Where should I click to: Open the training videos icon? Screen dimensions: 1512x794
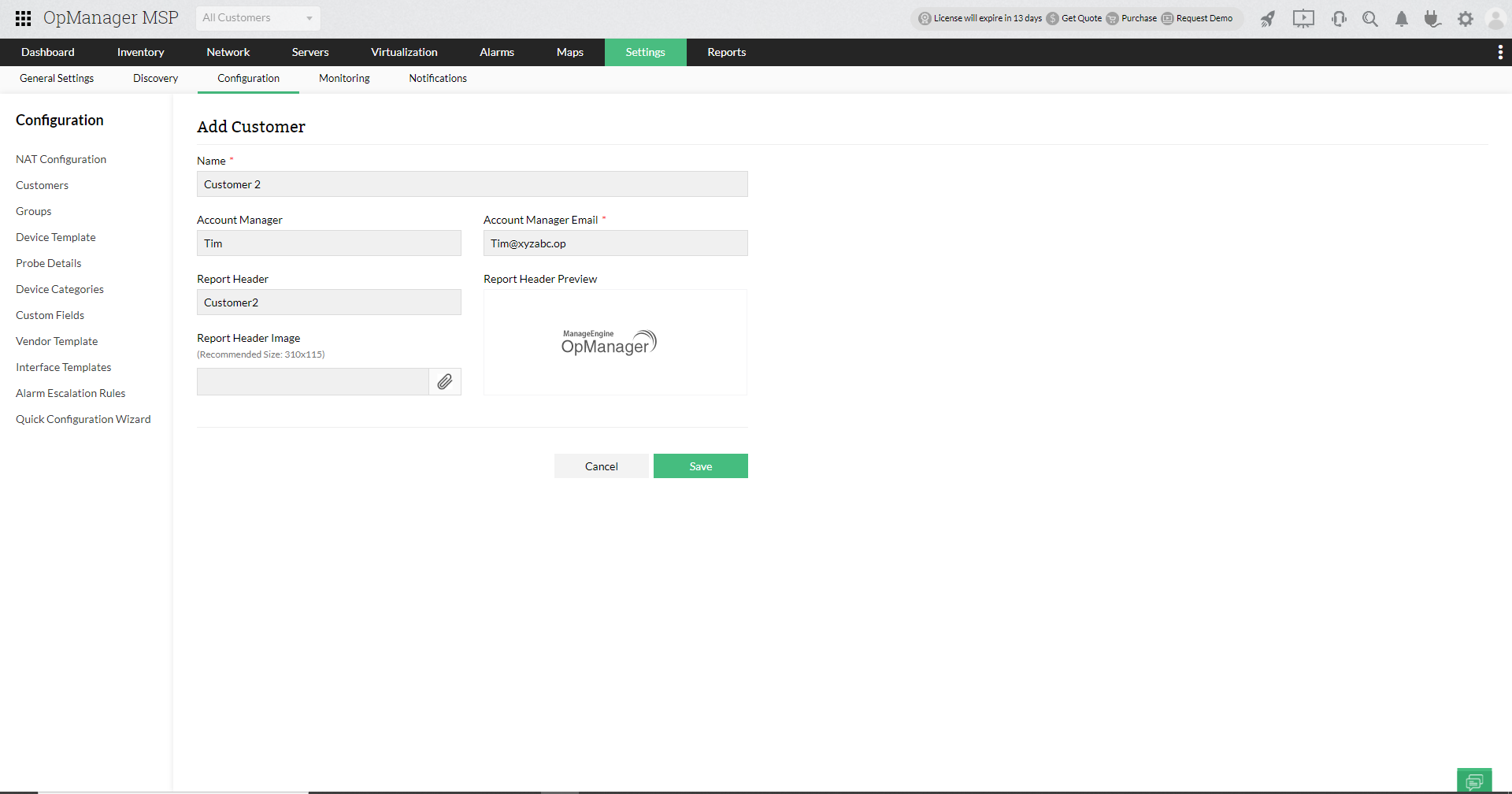point(1303,18)
